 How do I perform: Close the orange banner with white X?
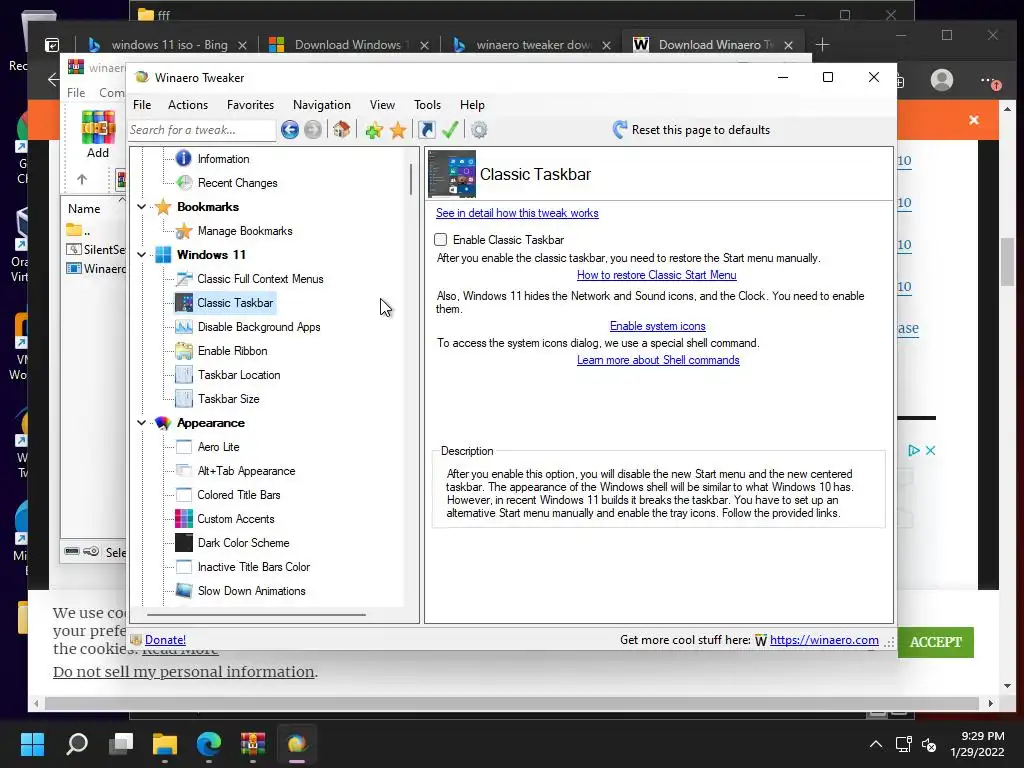pyautogui.click(x=974, y=120)
